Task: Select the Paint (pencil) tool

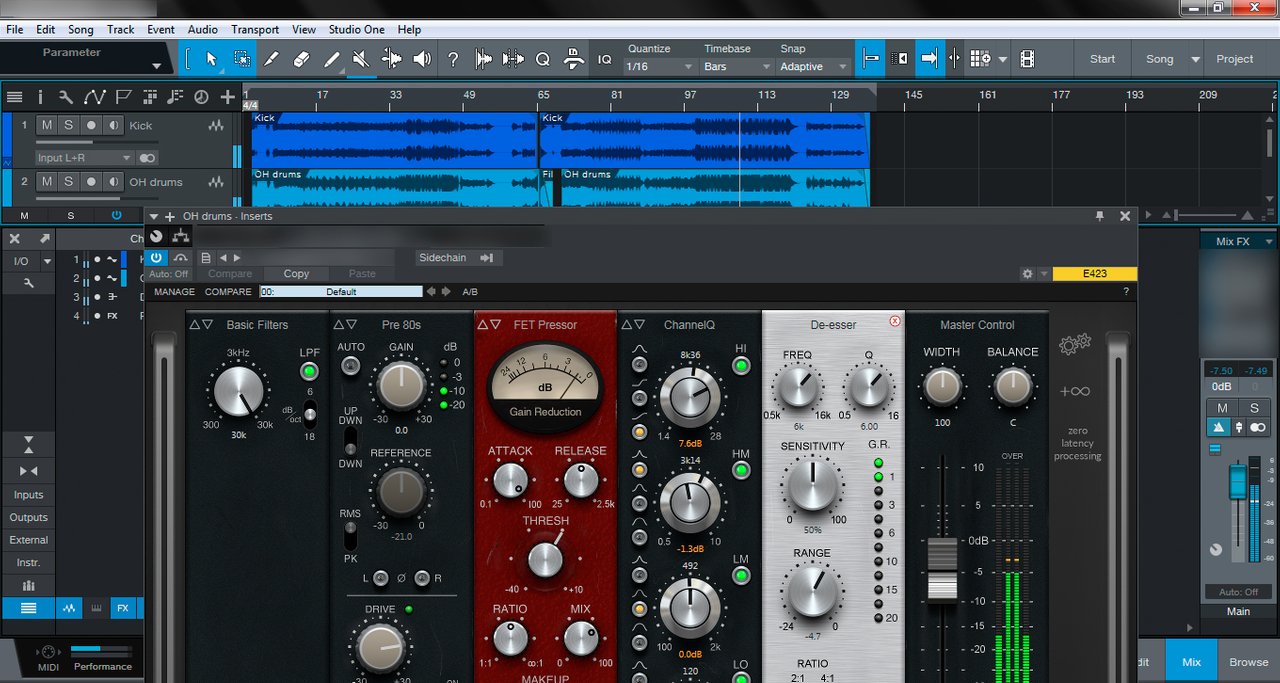Action: [332, 59]
